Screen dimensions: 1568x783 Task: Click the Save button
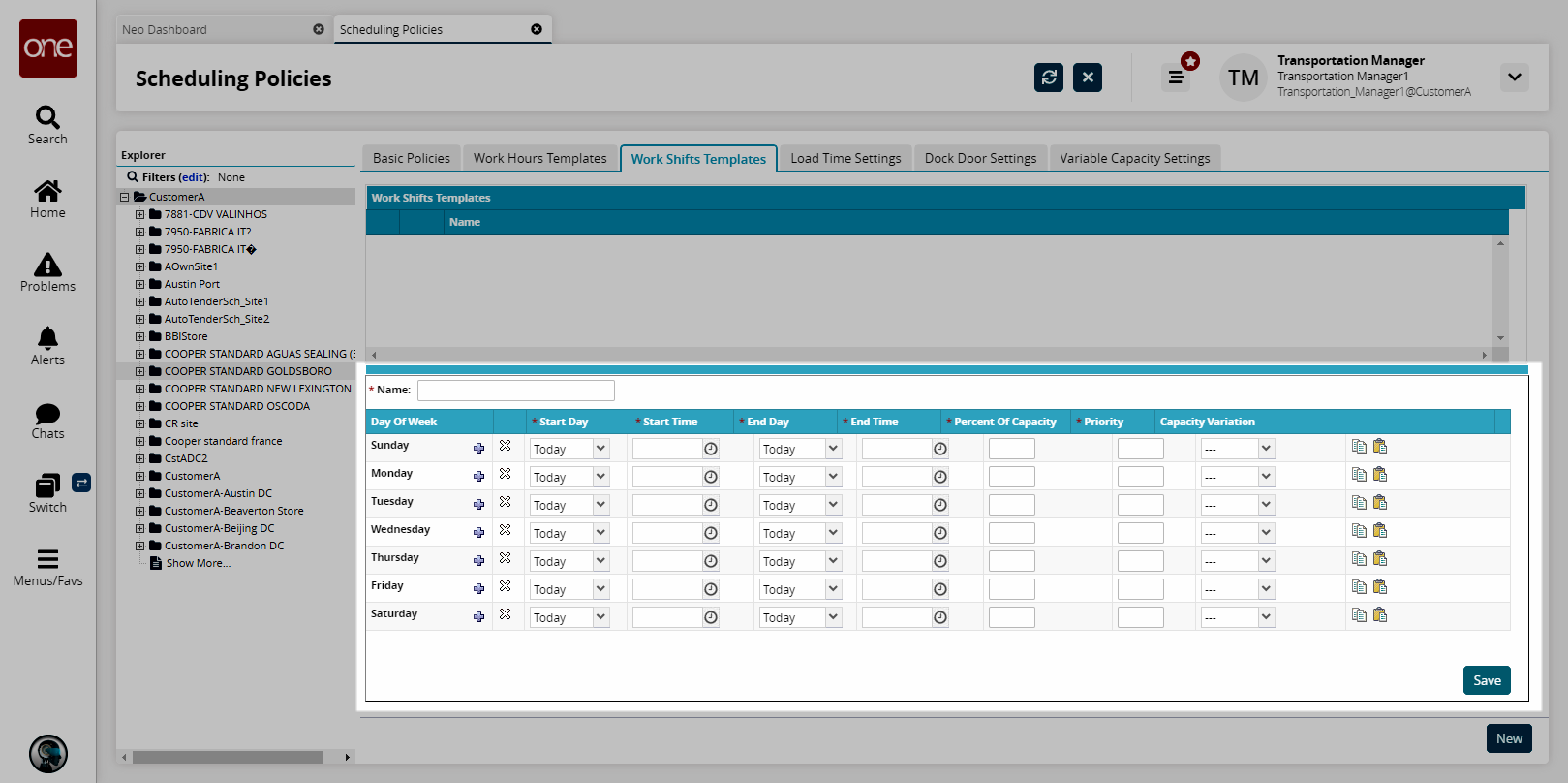pyautogui.click(x=1486, y=680)
